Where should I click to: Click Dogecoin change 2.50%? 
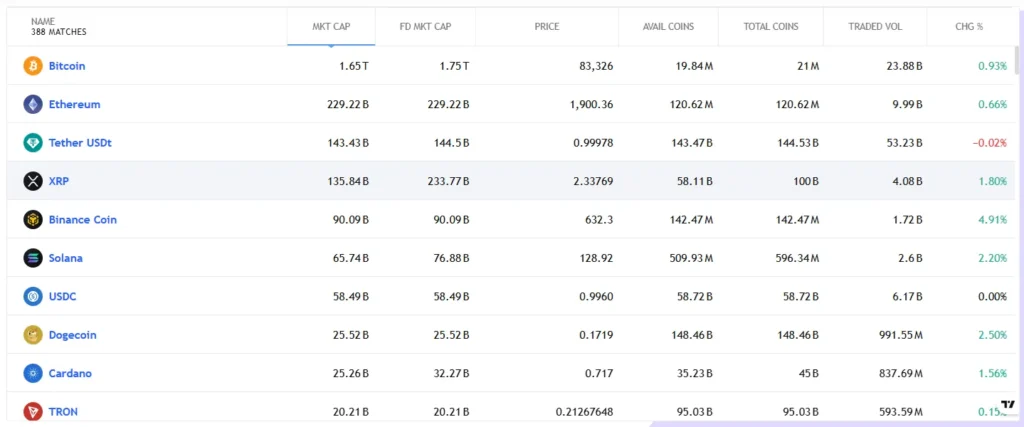tap(993, 335)
